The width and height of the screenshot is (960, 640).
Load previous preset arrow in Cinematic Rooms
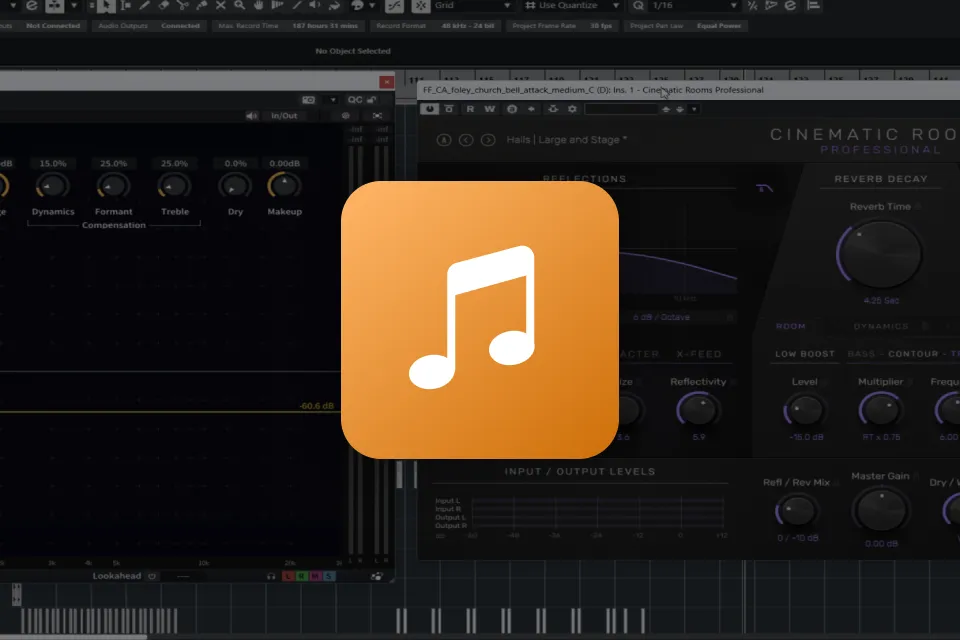coord(466,140)
